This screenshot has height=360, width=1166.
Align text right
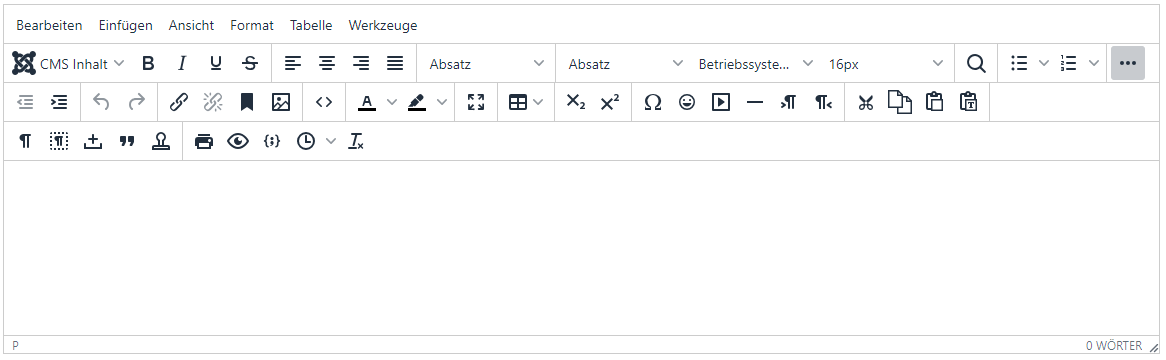tap(361, 64)
